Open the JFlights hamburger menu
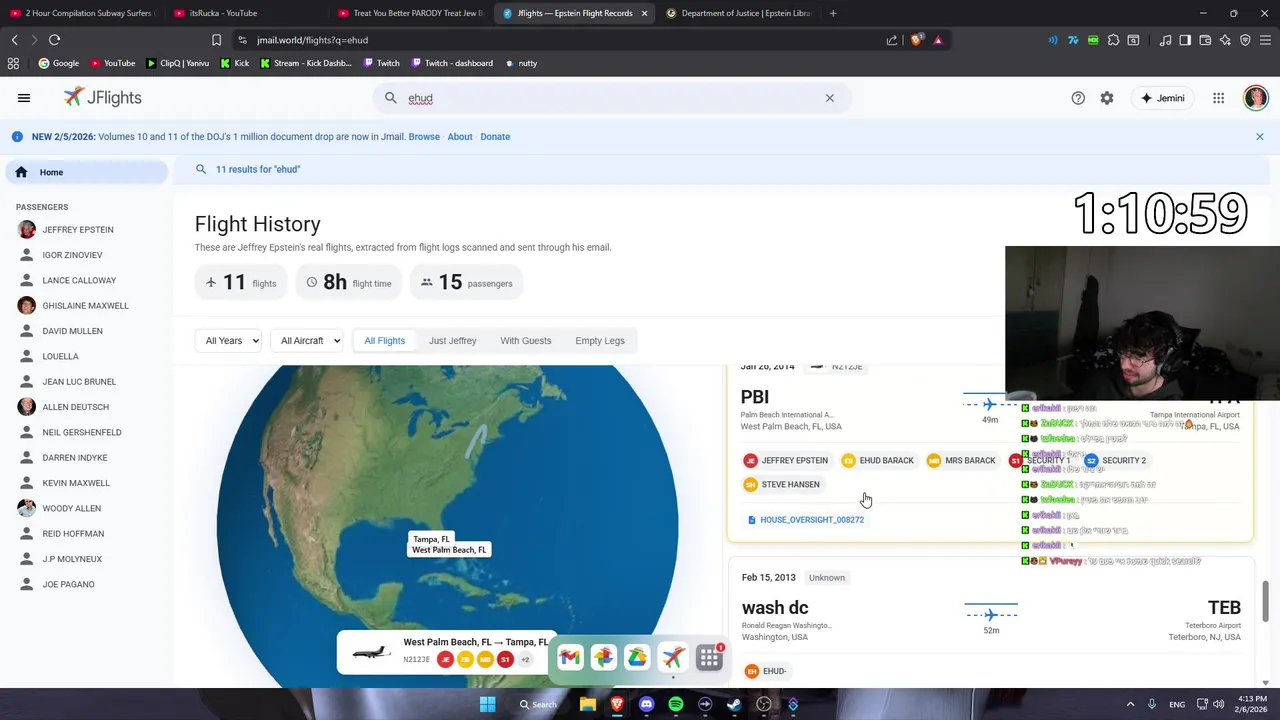This screenshot has height=720, width=1280. pyautogui.click(x=24, y=98)
